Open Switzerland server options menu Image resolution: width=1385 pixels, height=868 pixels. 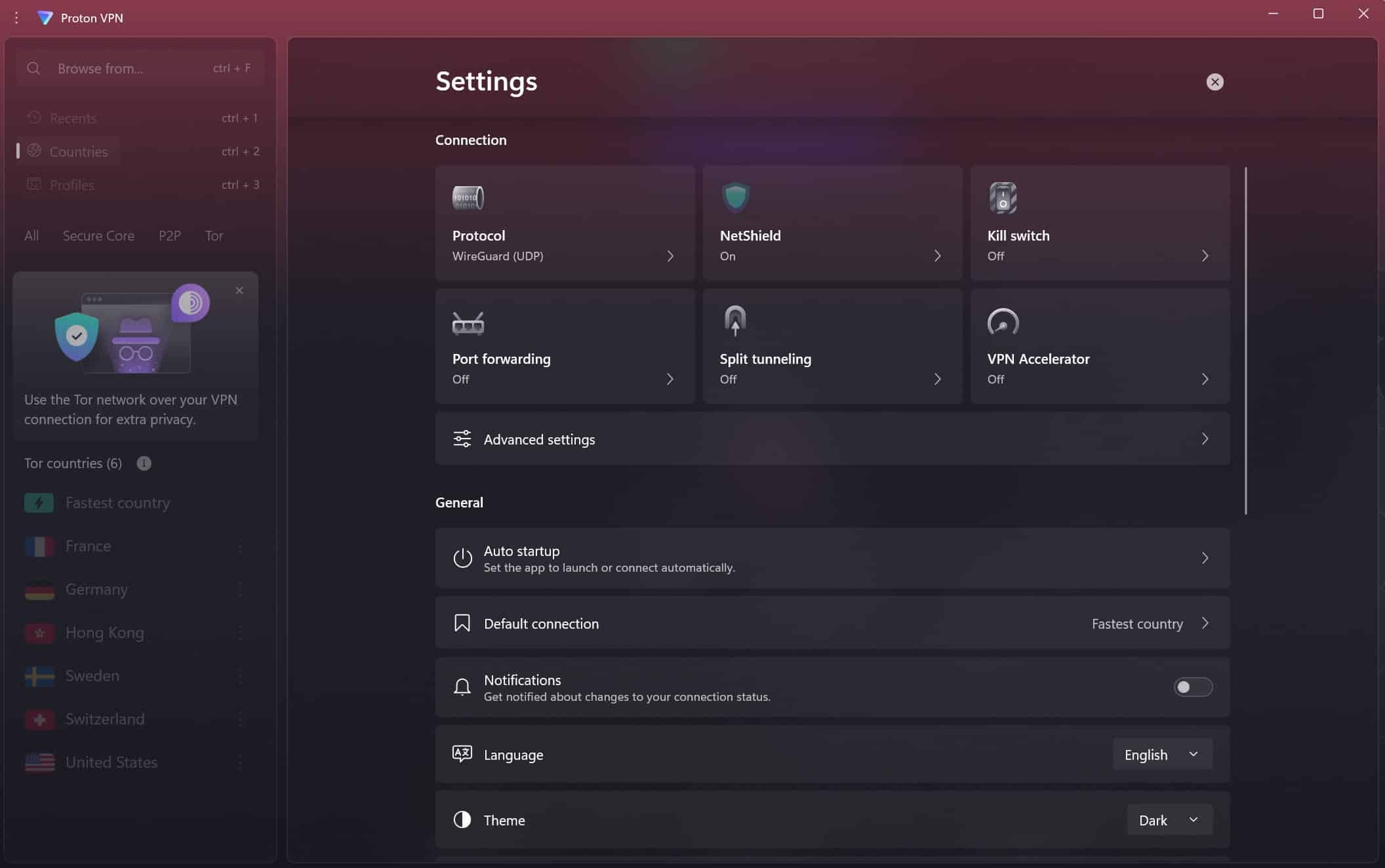pos(240,719)
